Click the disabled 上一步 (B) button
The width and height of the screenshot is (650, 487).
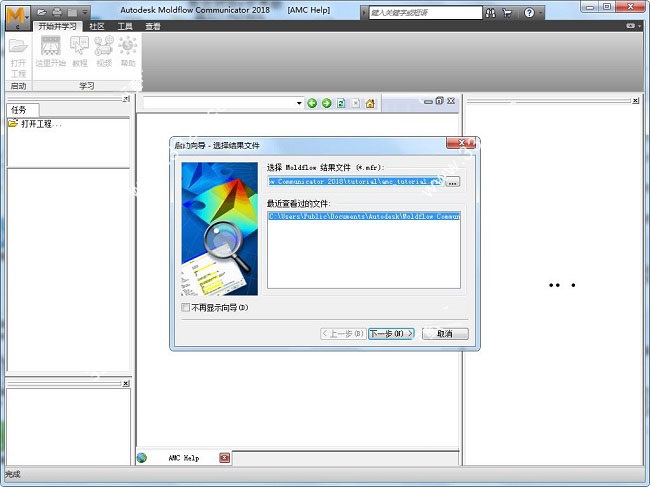[x=343, y=334]
